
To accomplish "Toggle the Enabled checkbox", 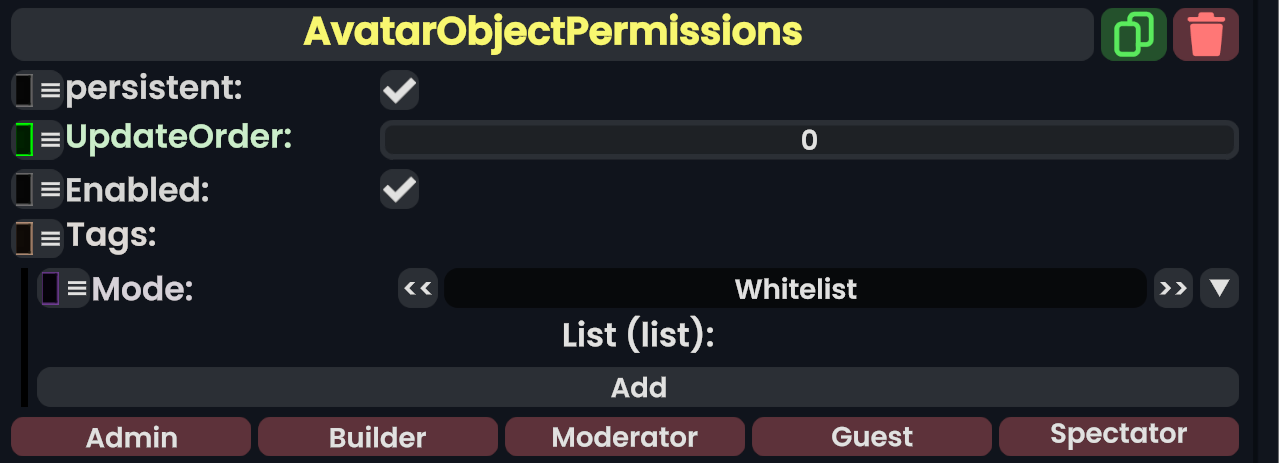I will click(x=399, y=189).
